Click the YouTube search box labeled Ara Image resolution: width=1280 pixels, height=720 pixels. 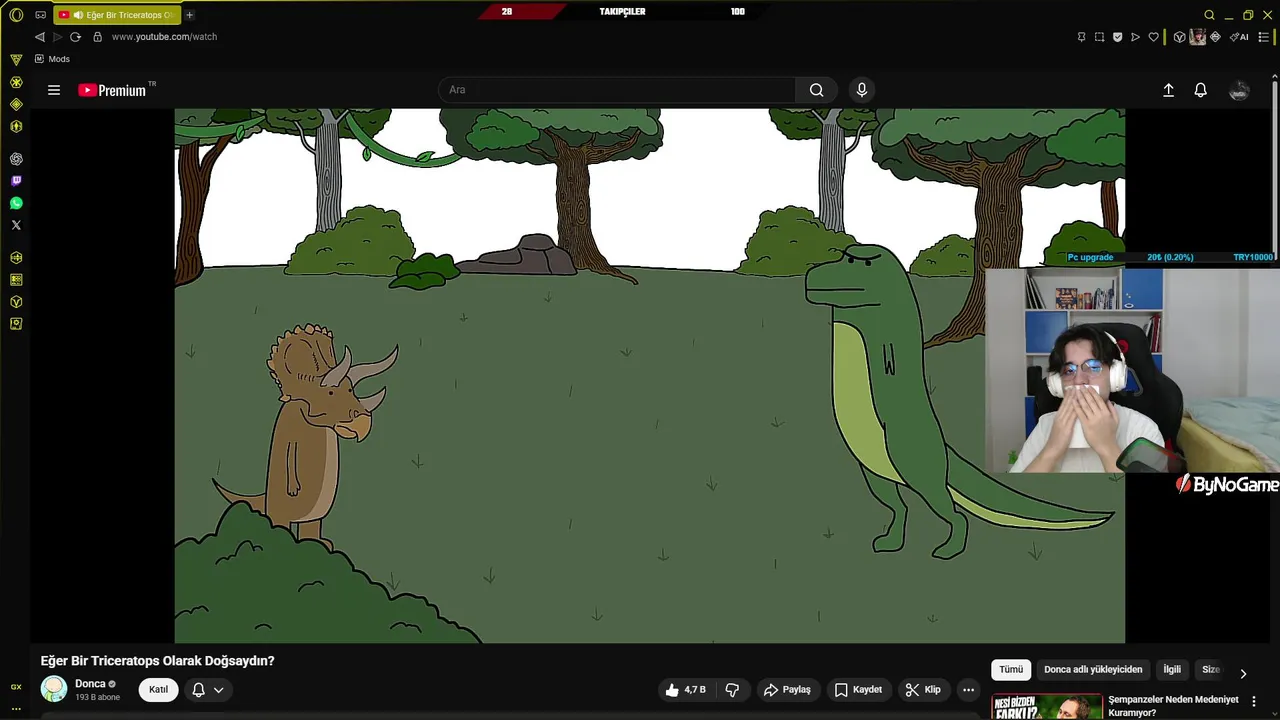(616, 90)
